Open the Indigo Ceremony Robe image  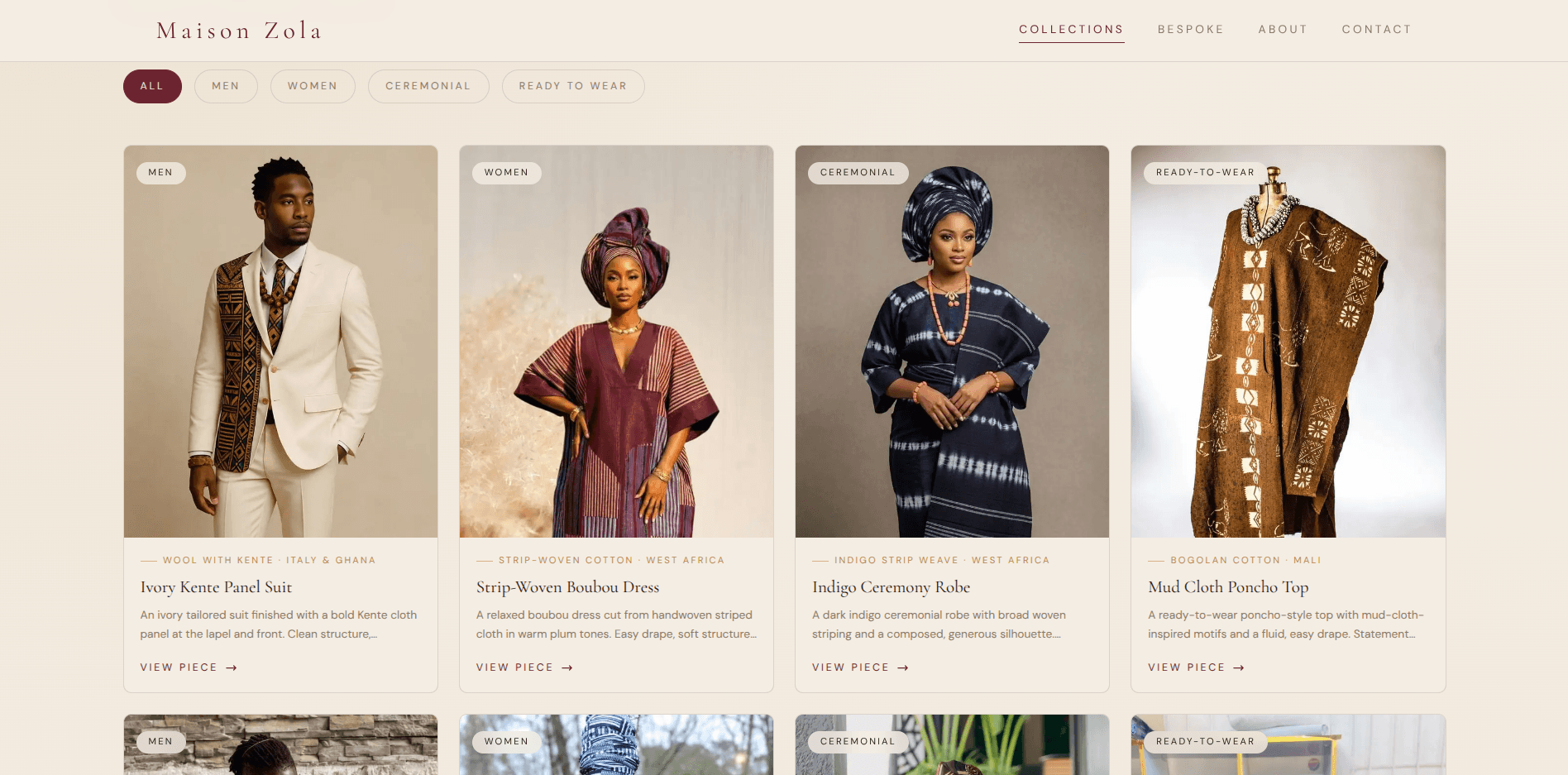(x=952, y=342)
